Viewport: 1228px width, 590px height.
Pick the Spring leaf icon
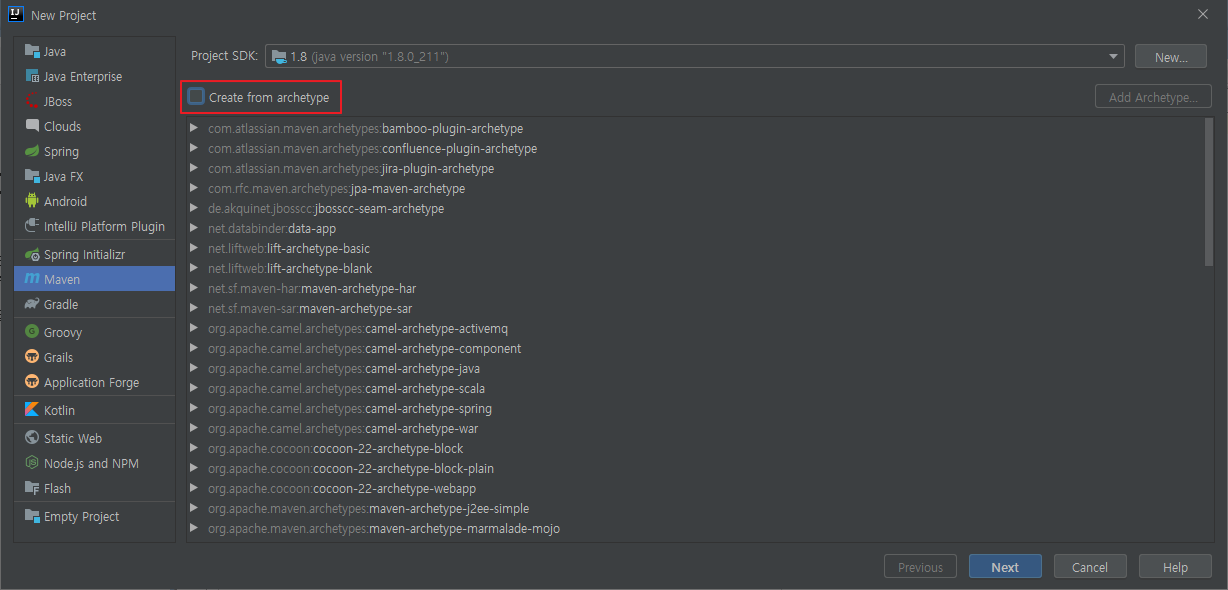point(32,151)
